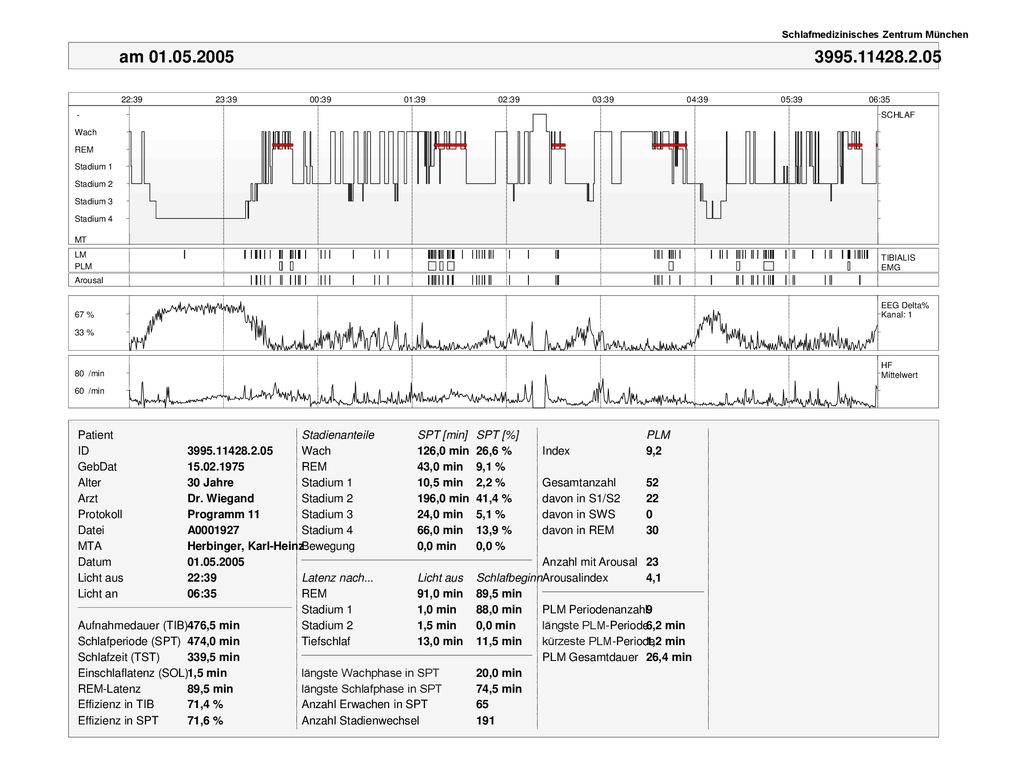The height and width of the screenshot is (768, 1024).
Task: Select the 22:39 time axis label
Action: 131,100
